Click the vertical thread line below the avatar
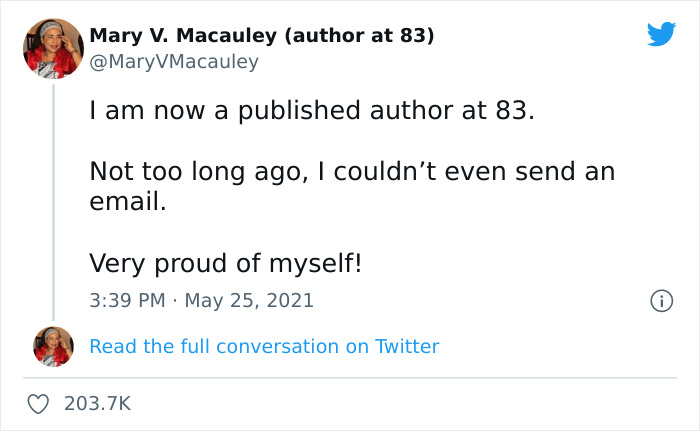This screenshot has height=431, width=700. [53, 200]
